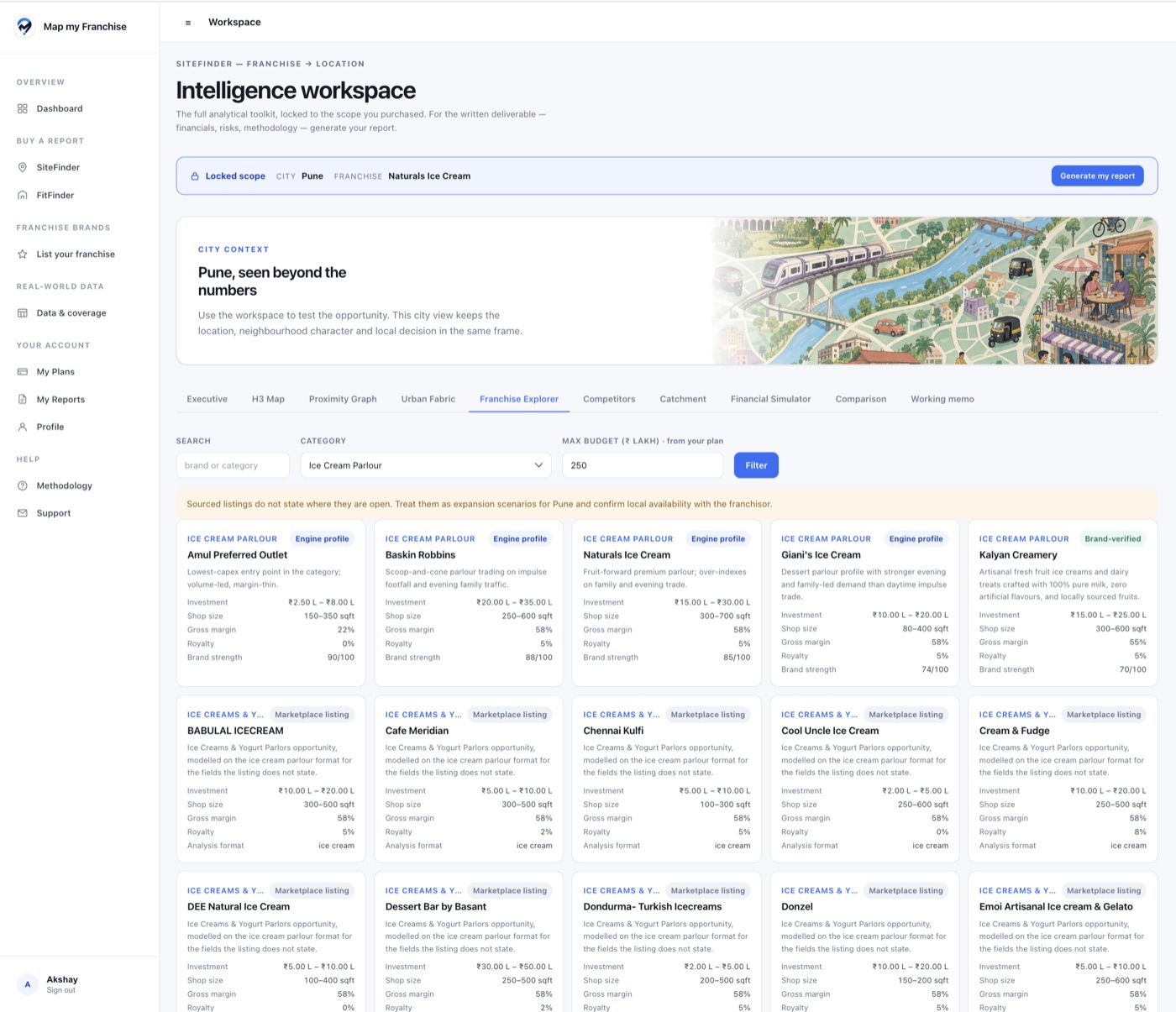Toggle the sidebar hamburger menu icon

(188, 23)
